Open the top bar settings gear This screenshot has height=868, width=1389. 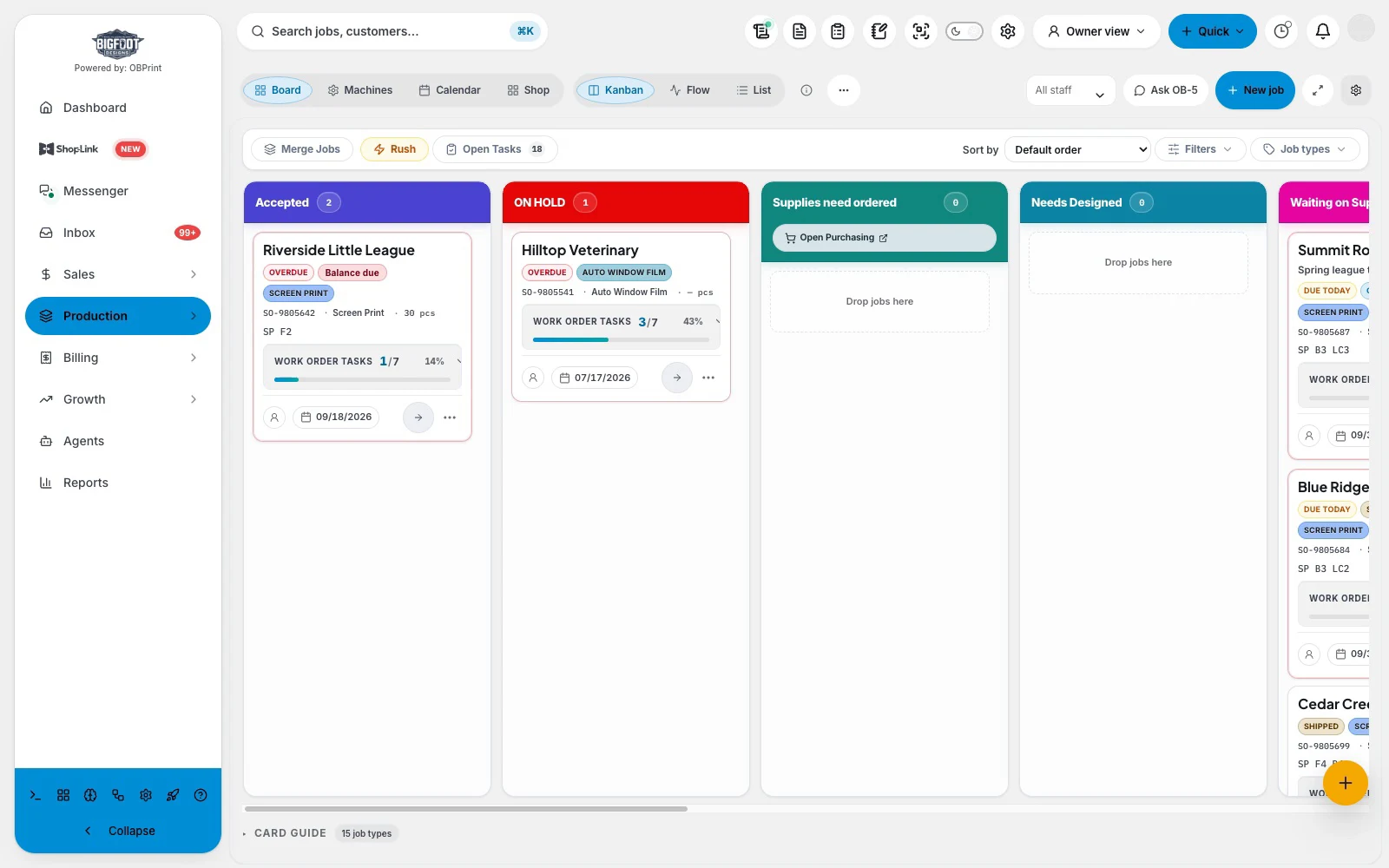tap(1008, 31)
